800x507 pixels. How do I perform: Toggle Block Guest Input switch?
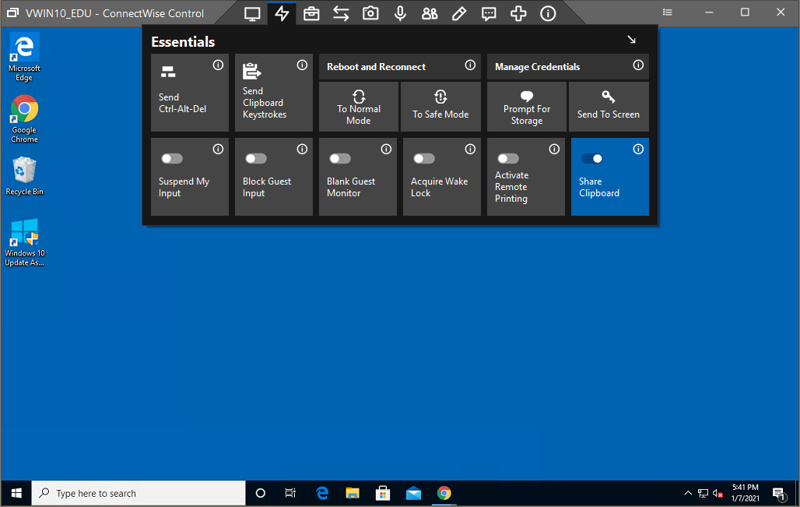coord(256,159)
